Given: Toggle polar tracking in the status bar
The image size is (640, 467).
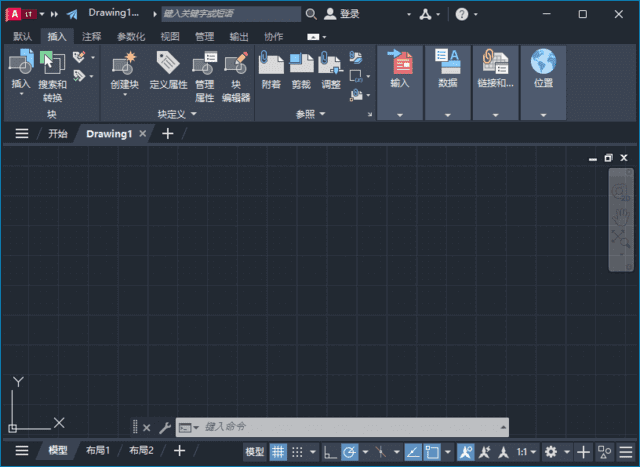Looking at the screenshot, I should tap(349, 452).
